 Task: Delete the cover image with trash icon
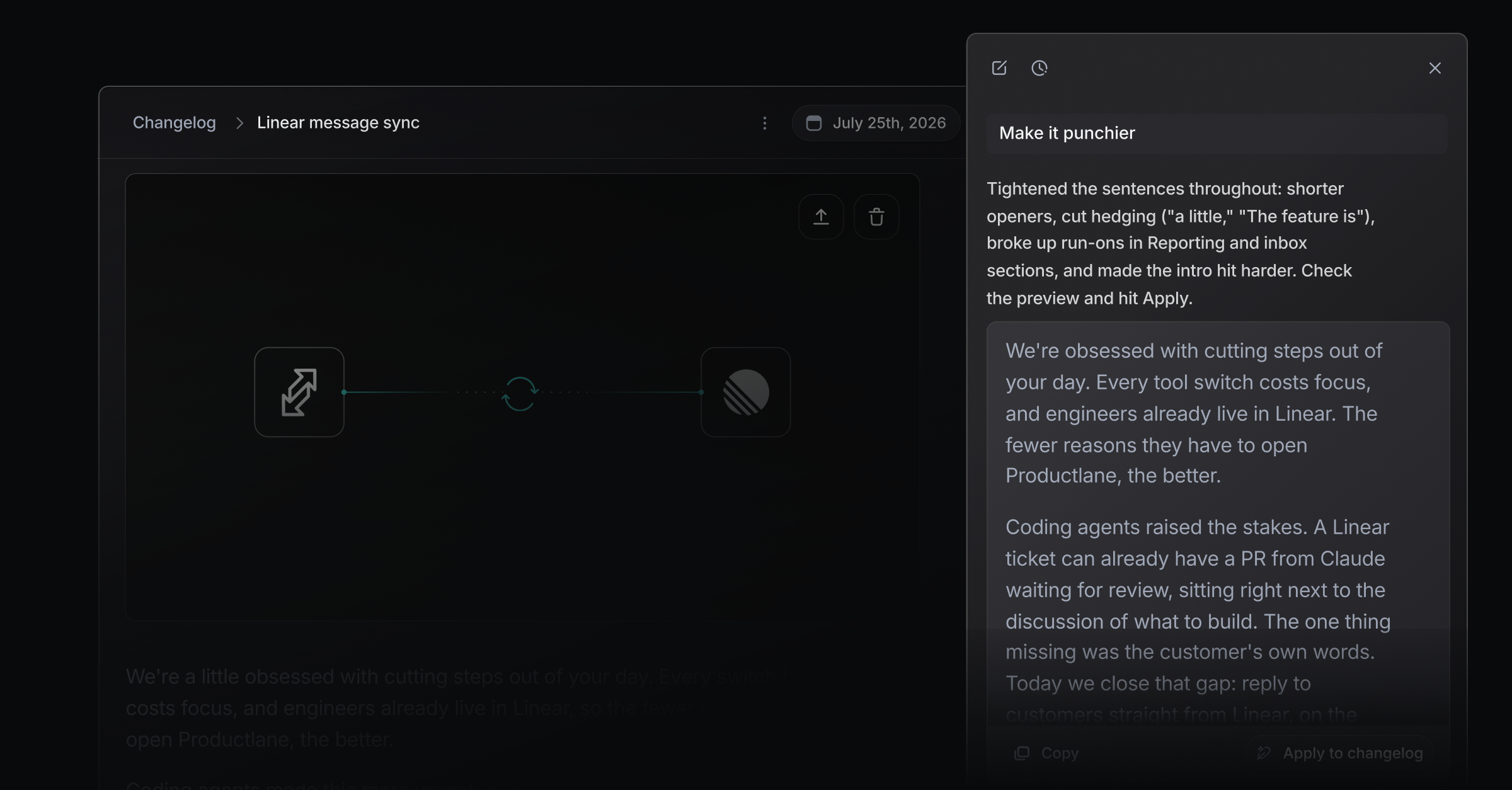pos(876,217)
